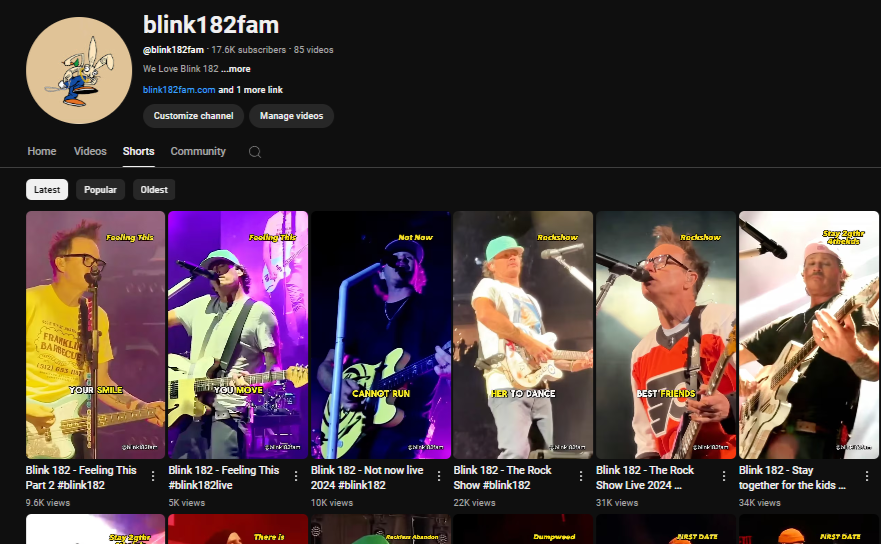Image resolution: width=881 pixels, height=544 pixels.
Task: Click the Customize channel button
Action: pyautogui.click(x=193, y=116)
